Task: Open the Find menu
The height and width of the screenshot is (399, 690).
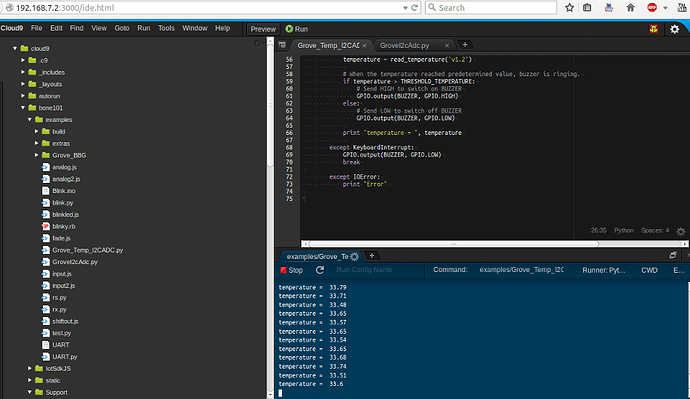Action: 77,28
